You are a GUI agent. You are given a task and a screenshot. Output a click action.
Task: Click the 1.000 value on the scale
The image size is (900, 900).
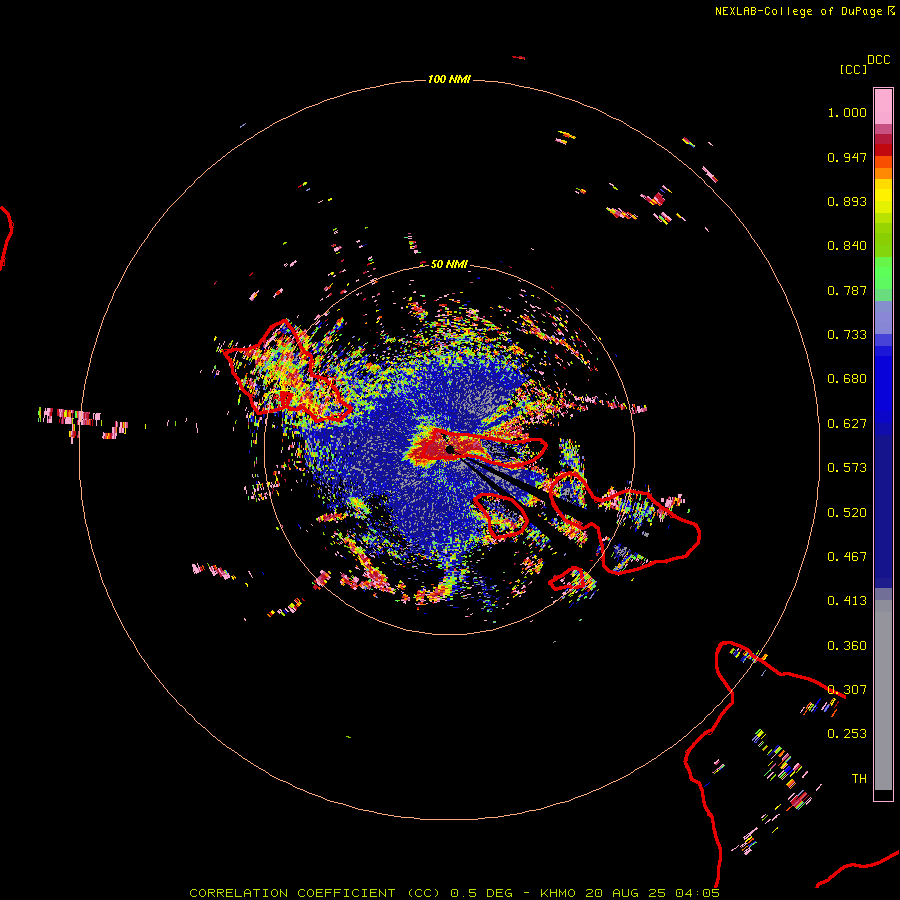pyautogui.click(x=847, y=112)
